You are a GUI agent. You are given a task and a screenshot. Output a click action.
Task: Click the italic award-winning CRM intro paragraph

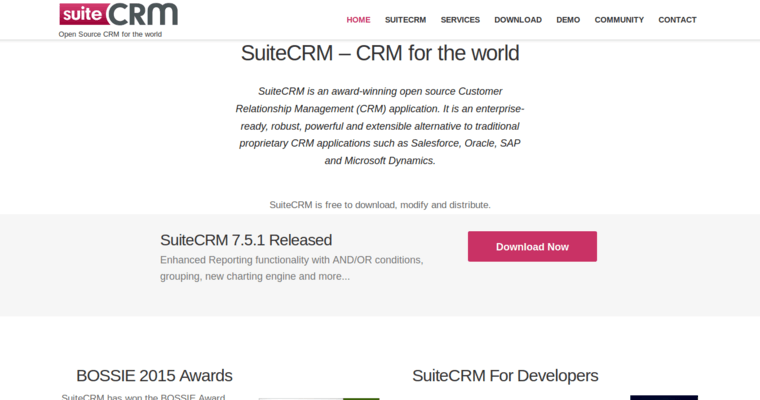click(380, 125)
